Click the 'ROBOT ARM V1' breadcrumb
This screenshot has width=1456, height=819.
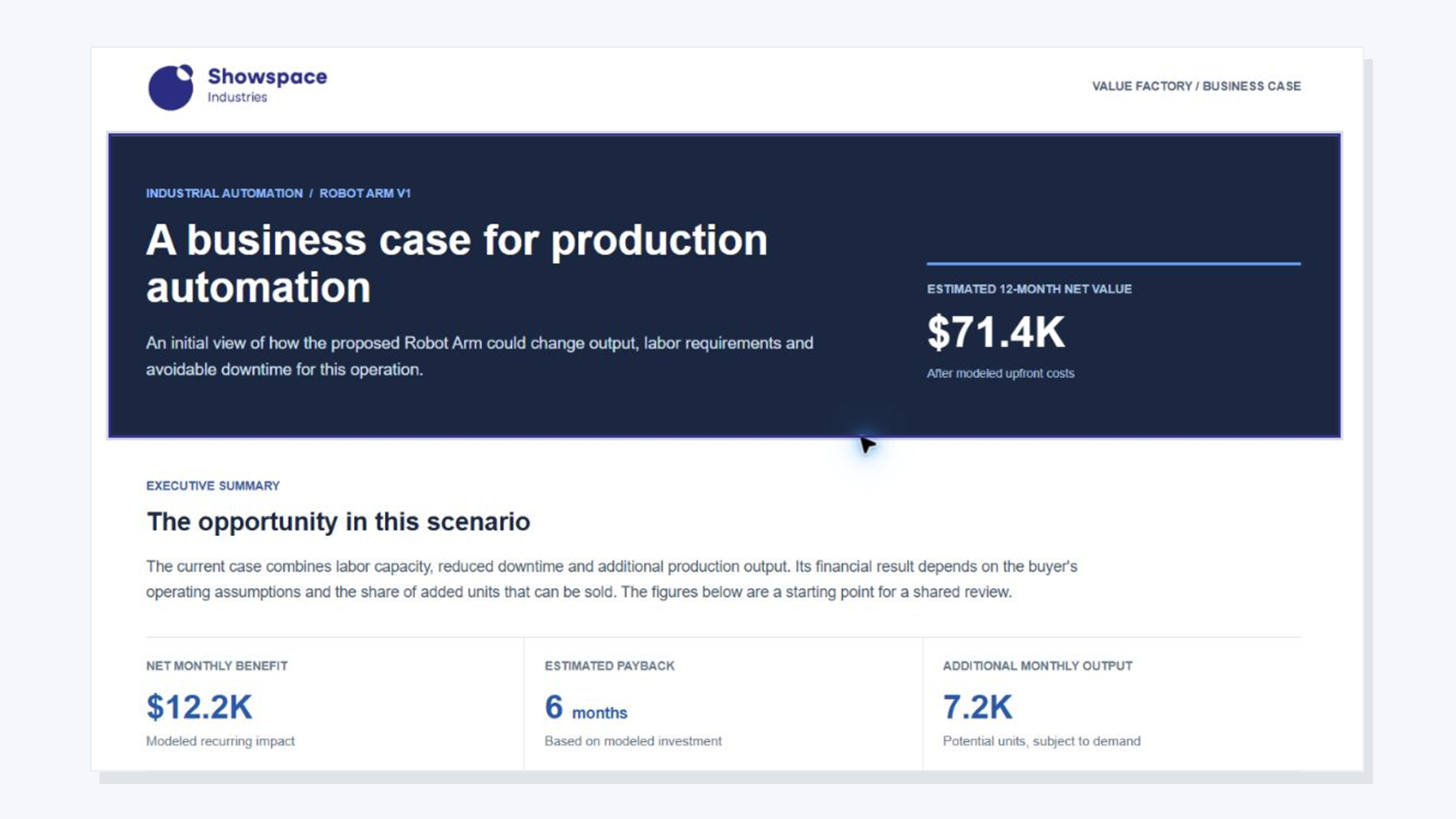pyautogui.click(x=365, y=193)
